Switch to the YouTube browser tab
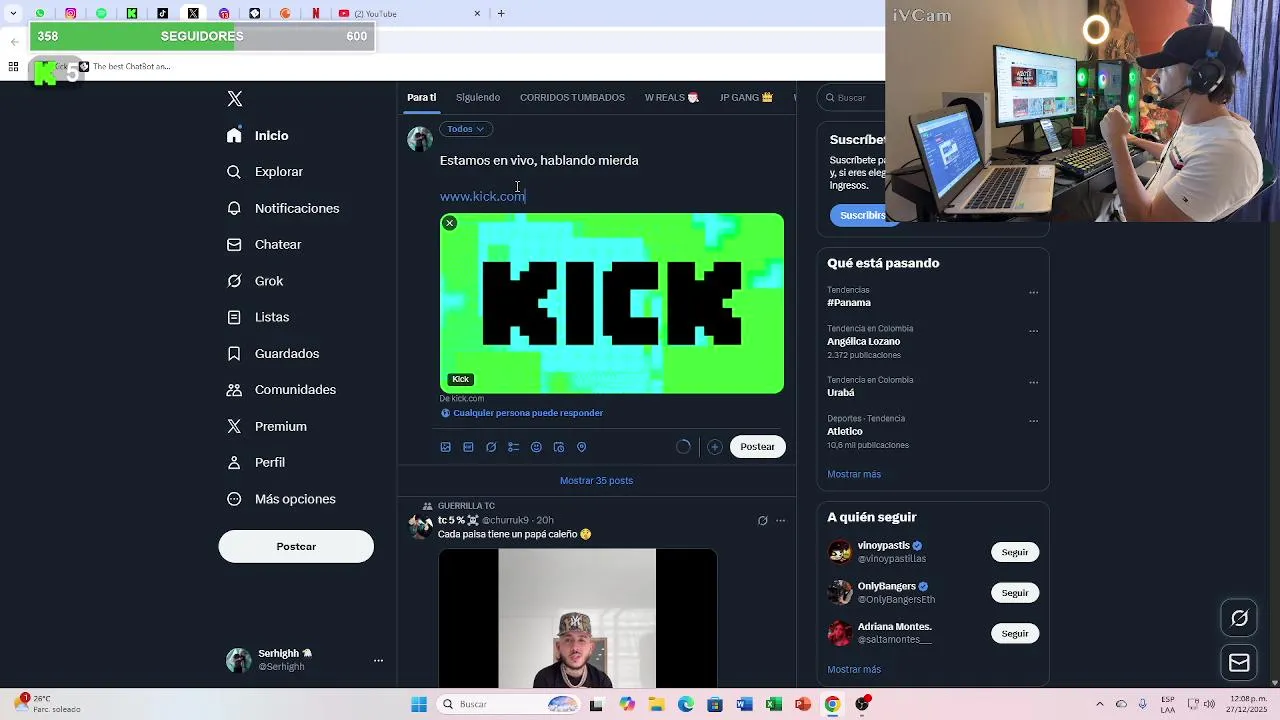Image resolution: width=1280 pixels, height=720 pixels. [x=405, y=13]
